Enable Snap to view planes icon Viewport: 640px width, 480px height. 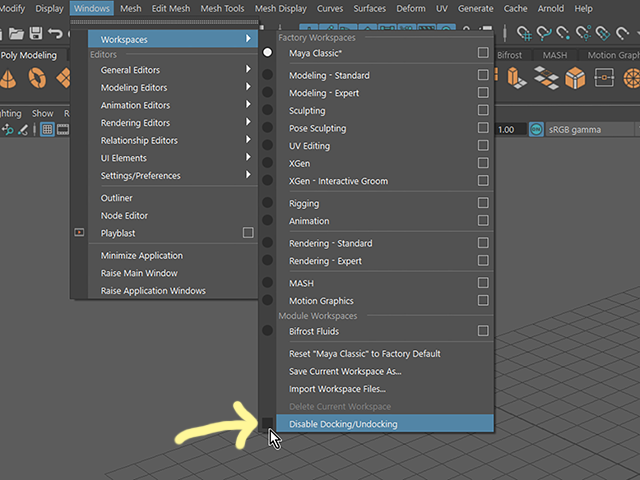(603, 33)
